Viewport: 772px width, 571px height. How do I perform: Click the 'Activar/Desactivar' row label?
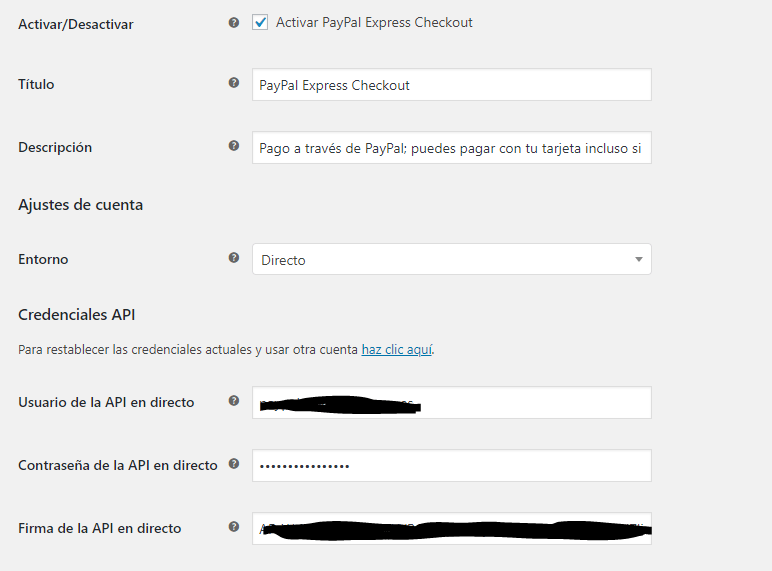pos(76,24)
